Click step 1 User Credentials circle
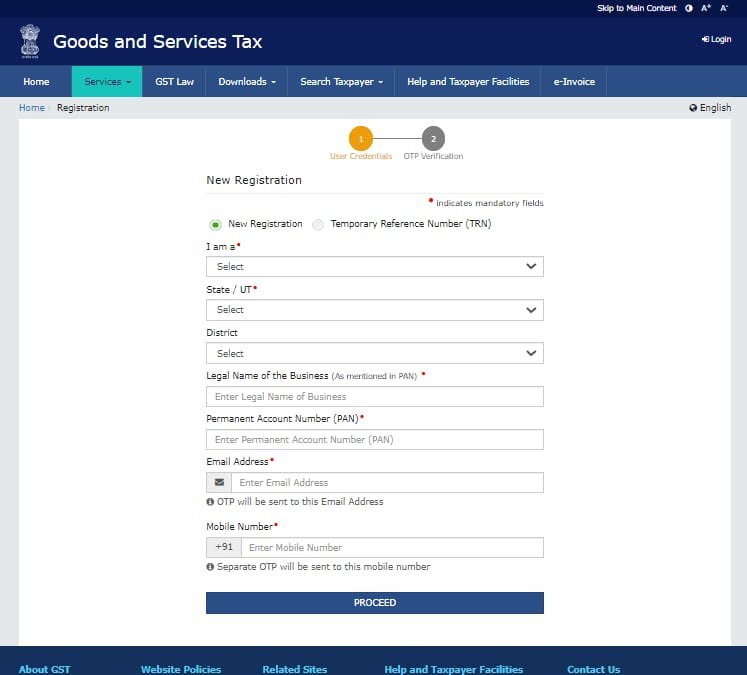Image resolution: width=747 pixels, height=675 pixels. pyautogui.click(x=361, y=139)
